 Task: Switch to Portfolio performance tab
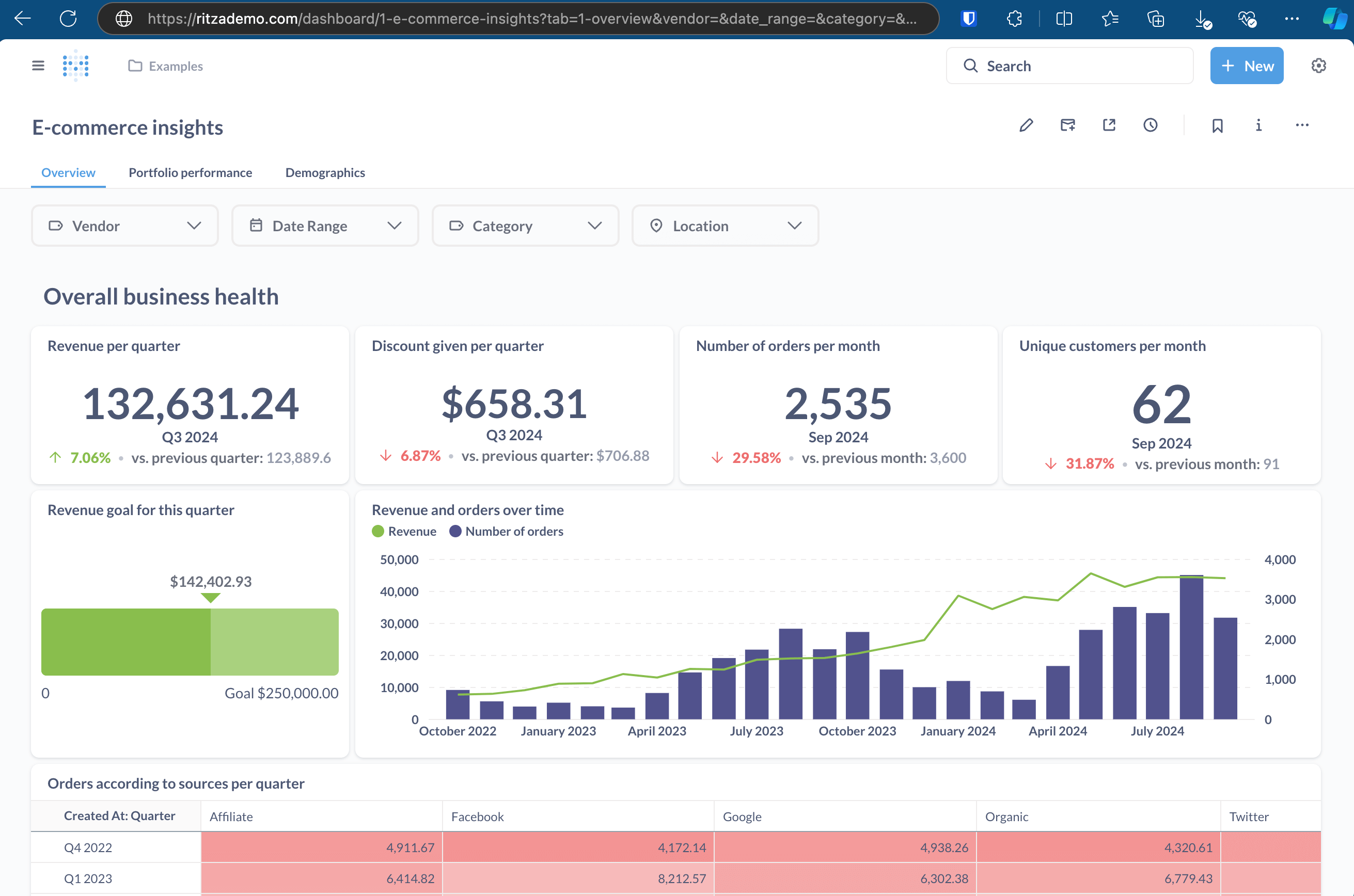[190, 173]
